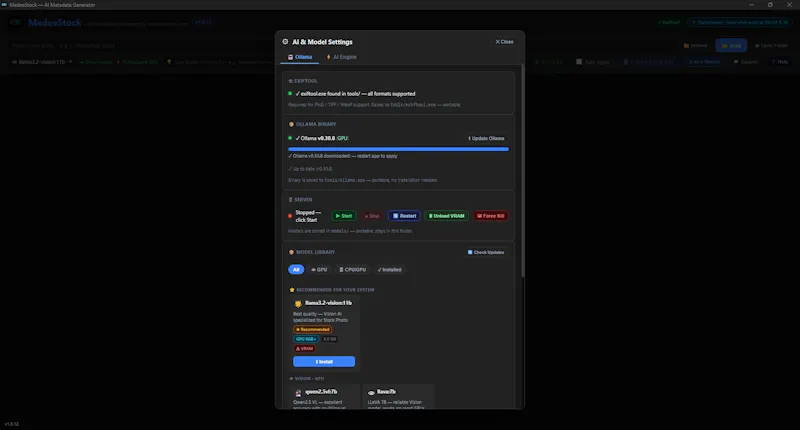Switch to the Ollama tab
This screenshot has width=800, height=430.
pyautogui.click(x=299, y=57)
